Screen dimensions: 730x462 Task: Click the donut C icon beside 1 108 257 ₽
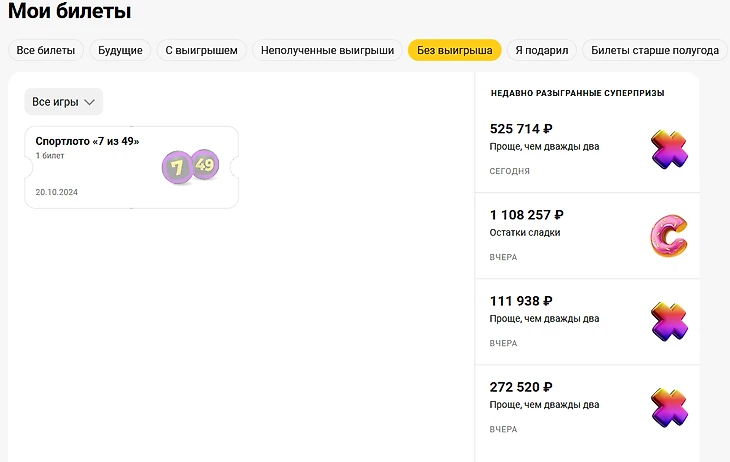[669, 236]
